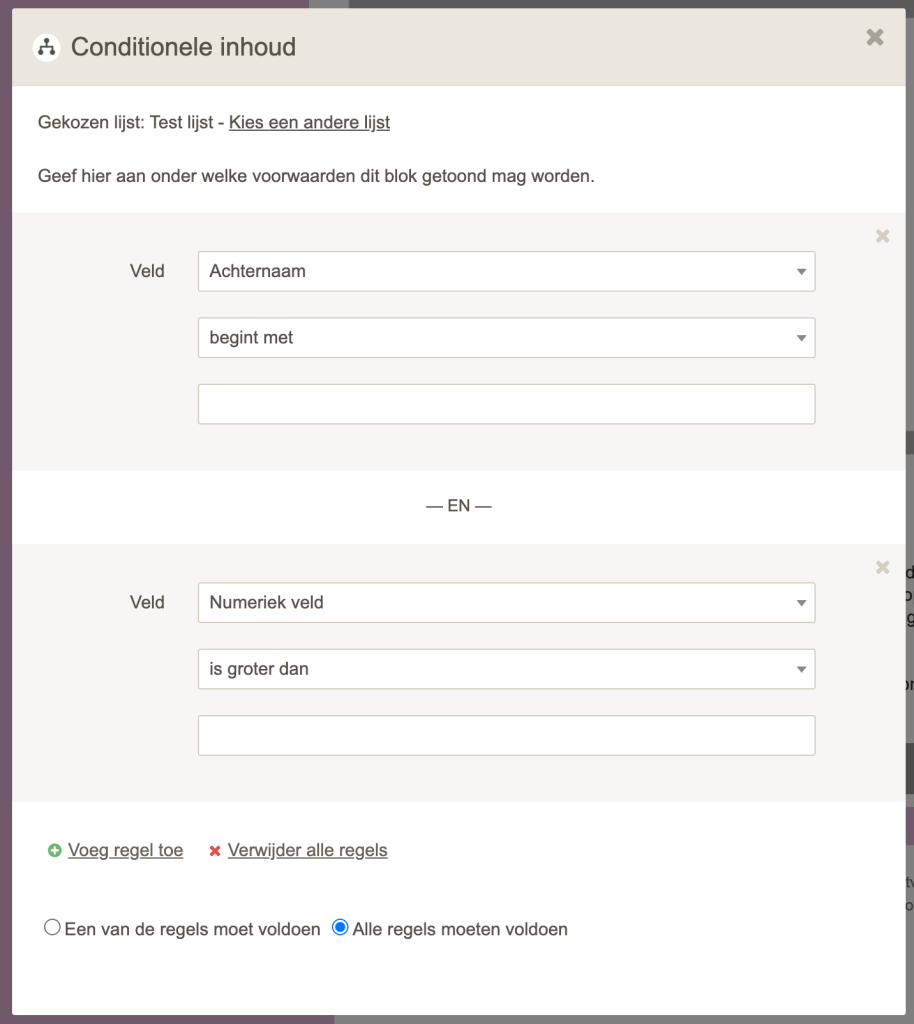Open the Achternaam field dropdown
914x1024 pixels.
point(506,271)
